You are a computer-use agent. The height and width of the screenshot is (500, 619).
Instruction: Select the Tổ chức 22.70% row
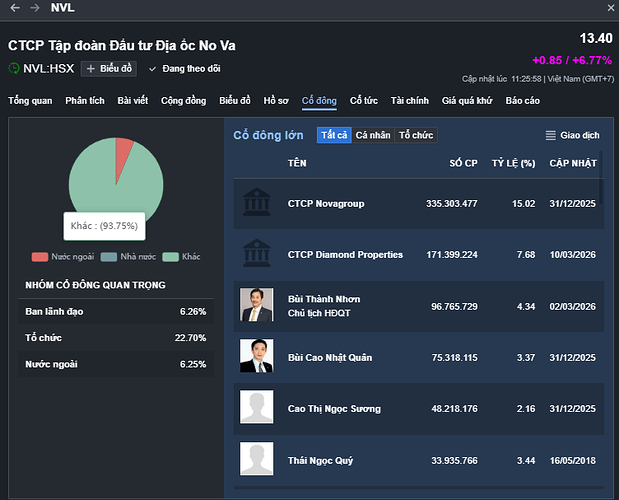(116, 338)
